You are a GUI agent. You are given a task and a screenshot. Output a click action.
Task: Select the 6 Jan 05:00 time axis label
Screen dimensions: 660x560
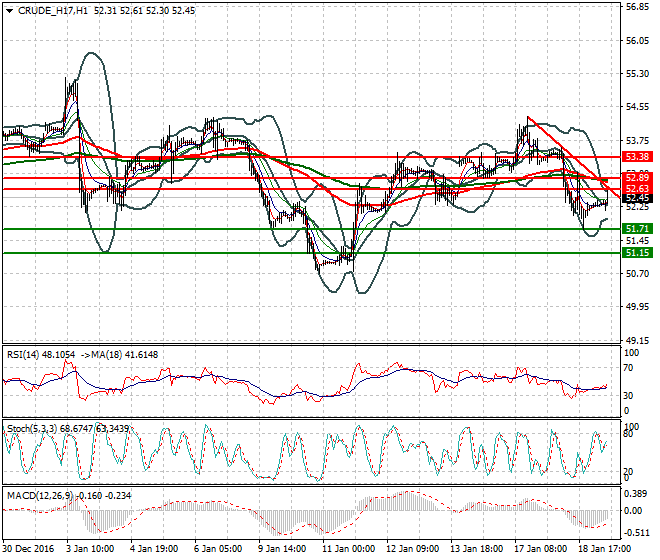(x=218, y=549)
